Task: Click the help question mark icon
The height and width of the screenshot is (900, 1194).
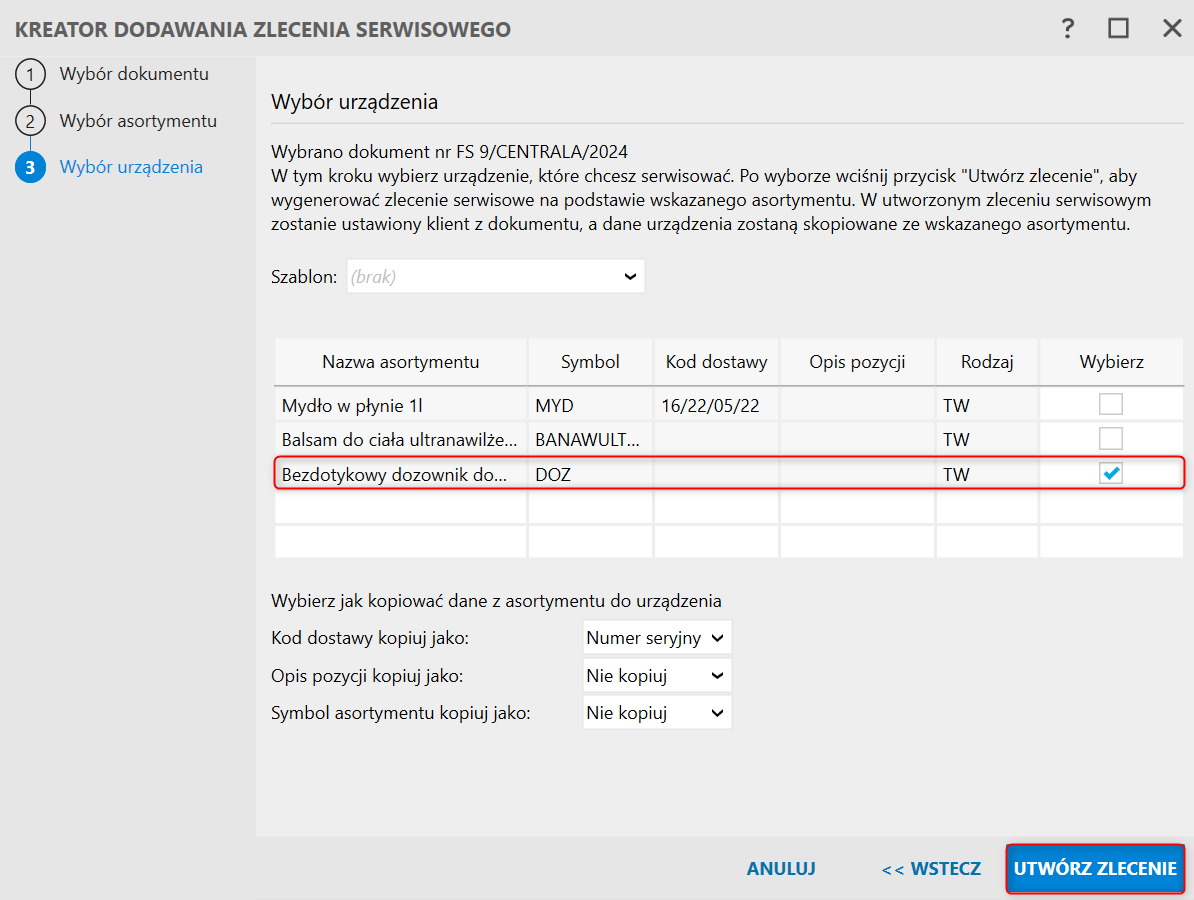Action: coord(1067,29)
